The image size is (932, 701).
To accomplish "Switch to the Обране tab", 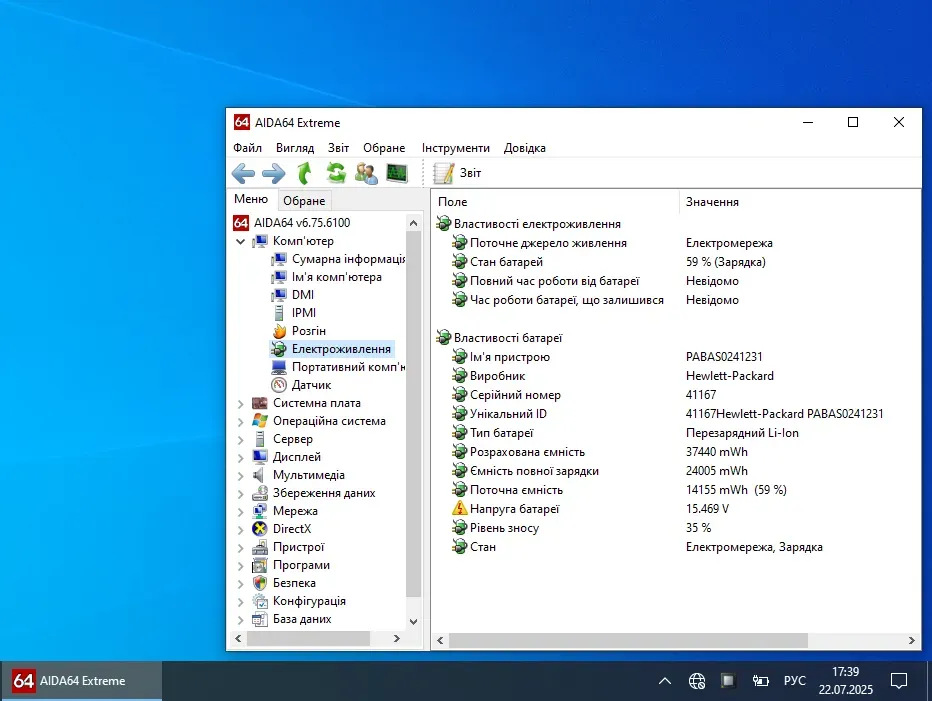I will coord(304,201).
